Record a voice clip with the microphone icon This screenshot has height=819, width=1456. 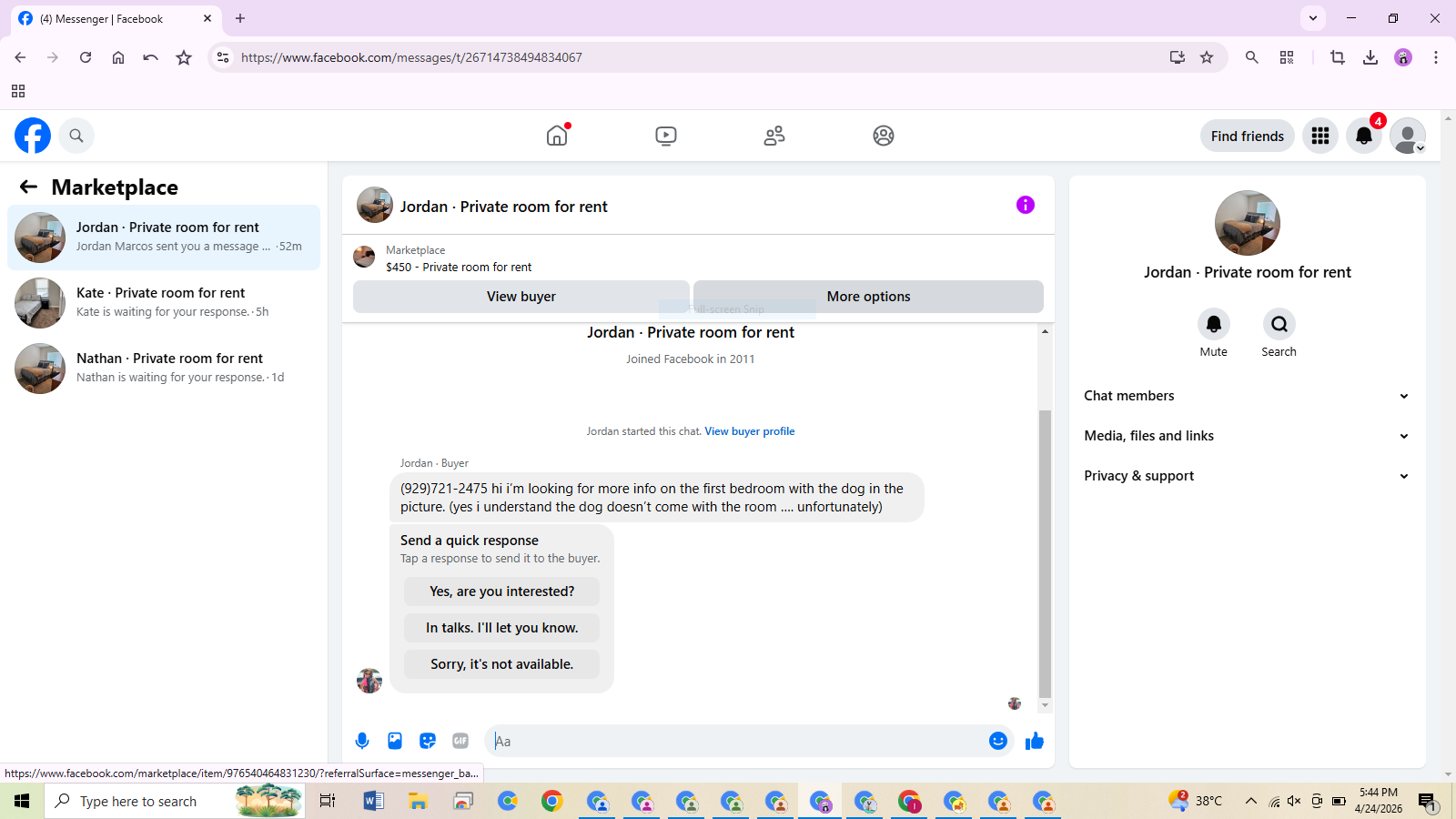coord(362,741)
